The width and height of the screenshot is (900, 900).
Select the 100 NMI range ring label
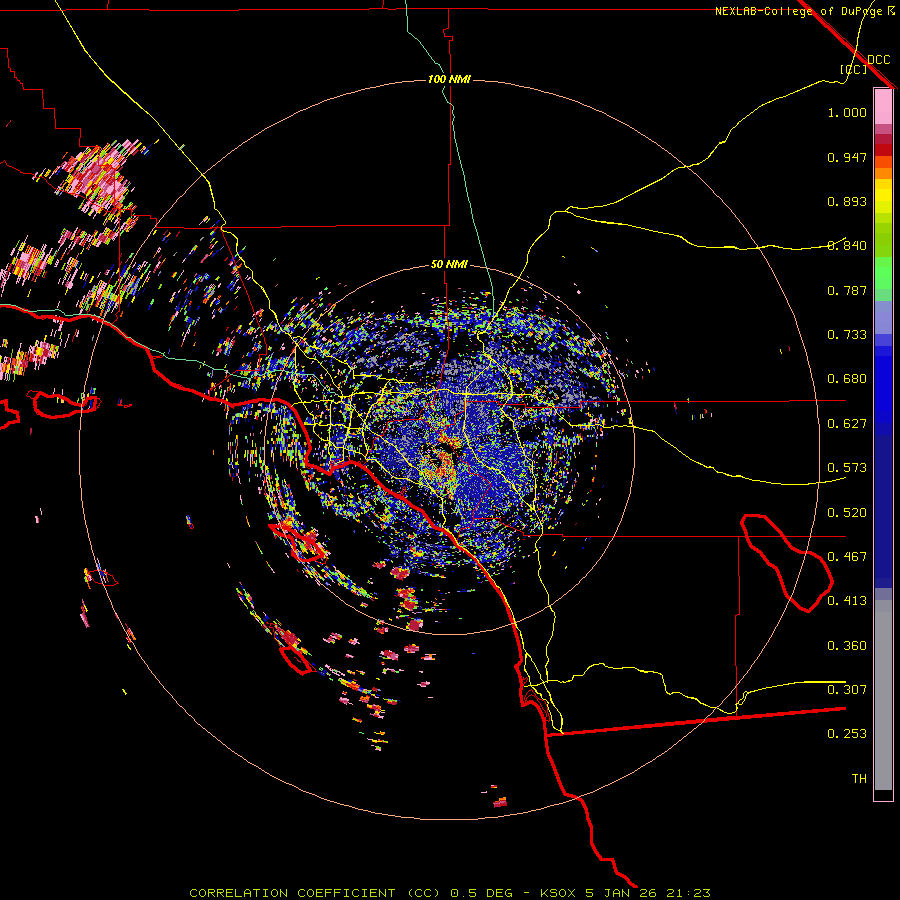449,79
